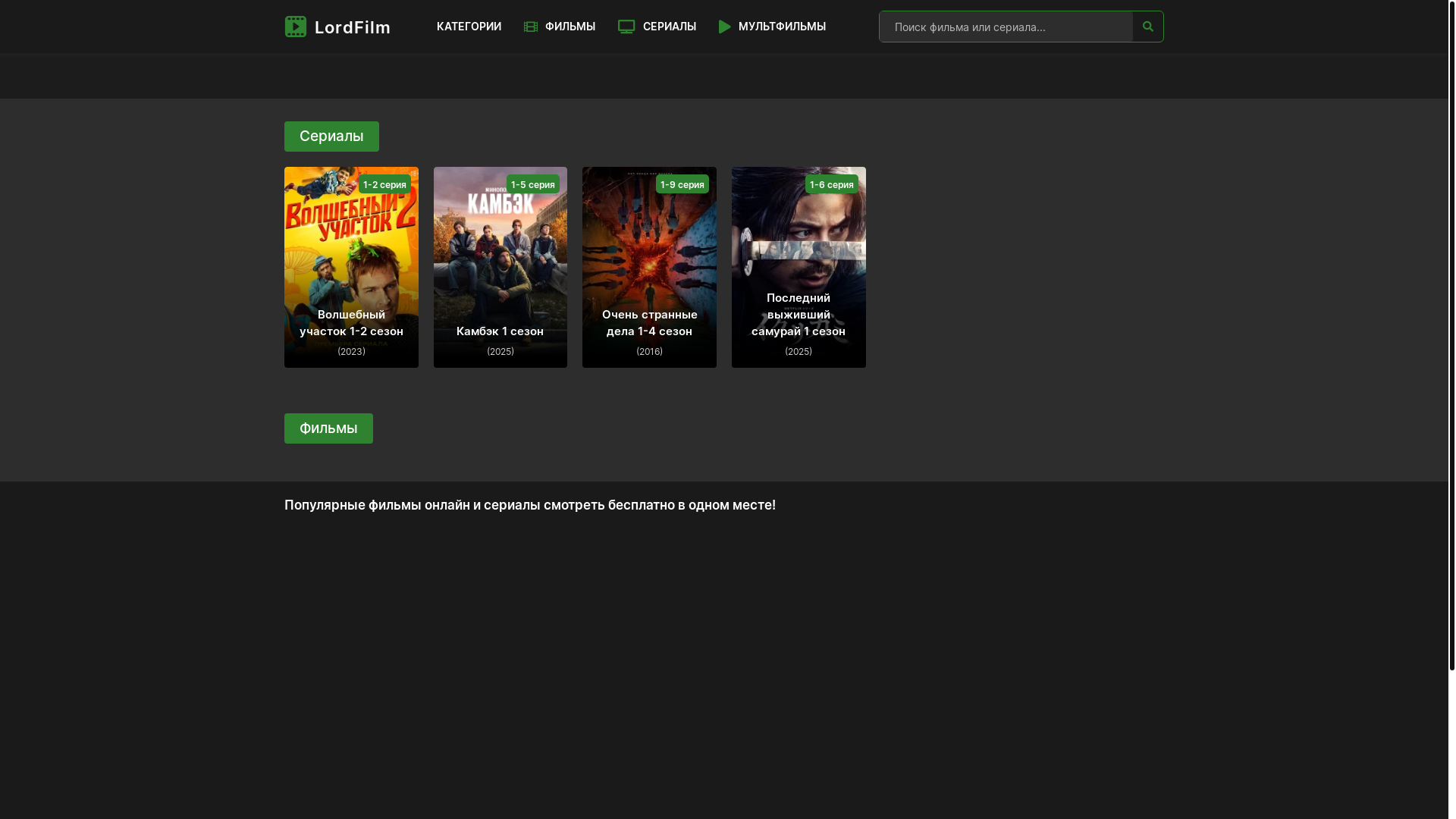Click title Последний выживший самурай 1 сезон
The width and height of the screenshot is (1456, 819).
pos(799,315)
